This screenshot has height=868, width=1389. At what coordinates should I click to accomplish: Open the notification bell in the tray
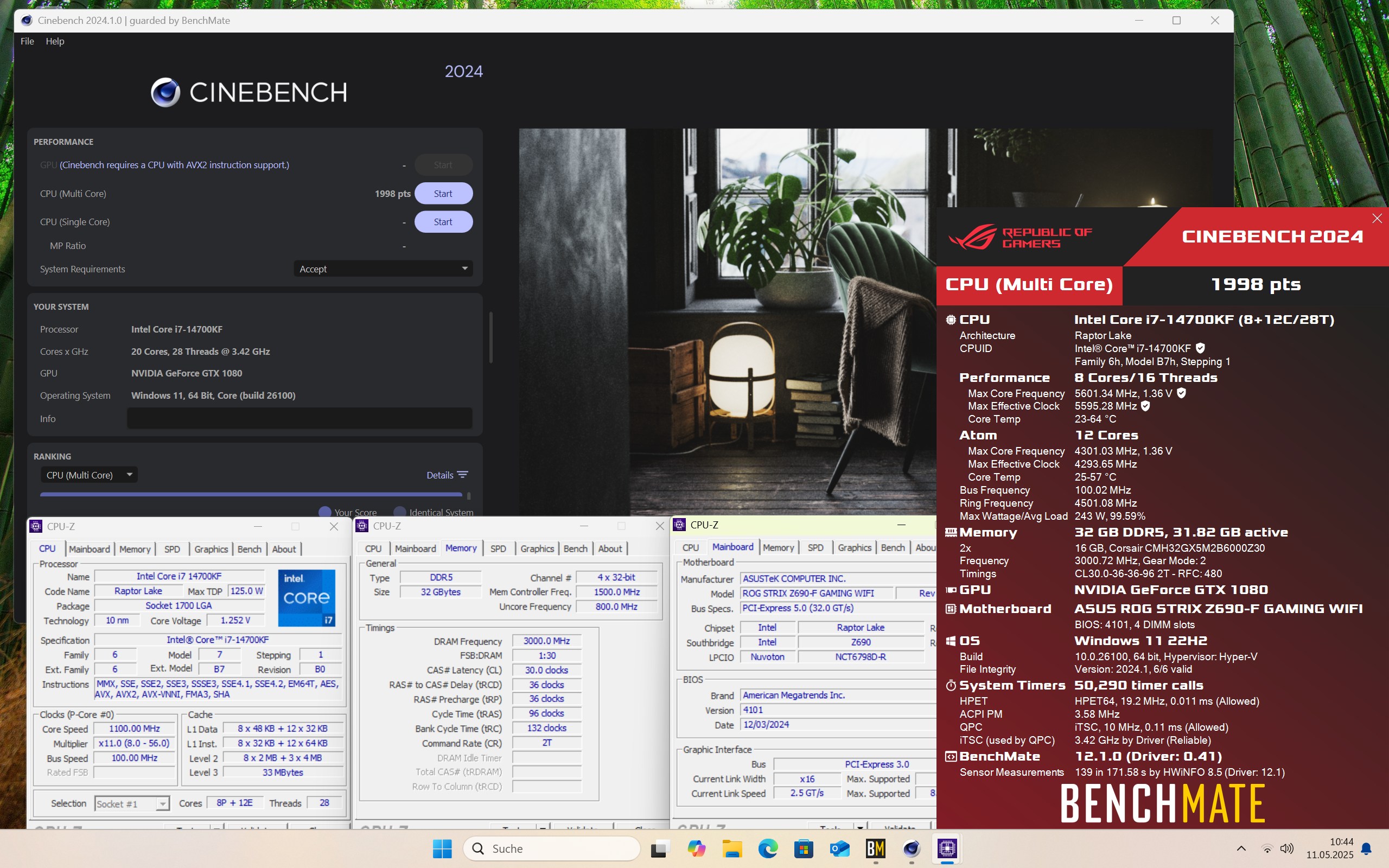(1367, 848)
